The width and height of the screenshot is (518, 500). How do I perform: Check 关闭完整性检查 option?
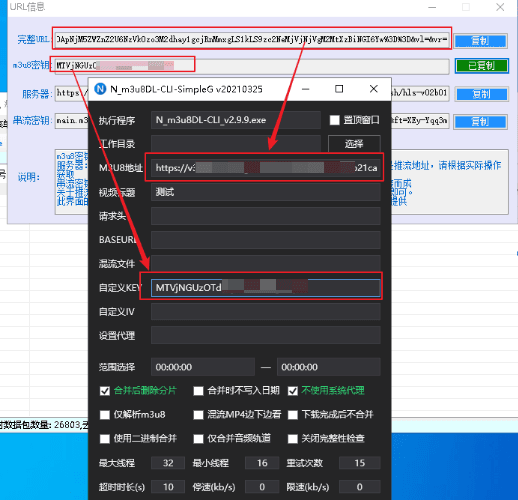293,439
